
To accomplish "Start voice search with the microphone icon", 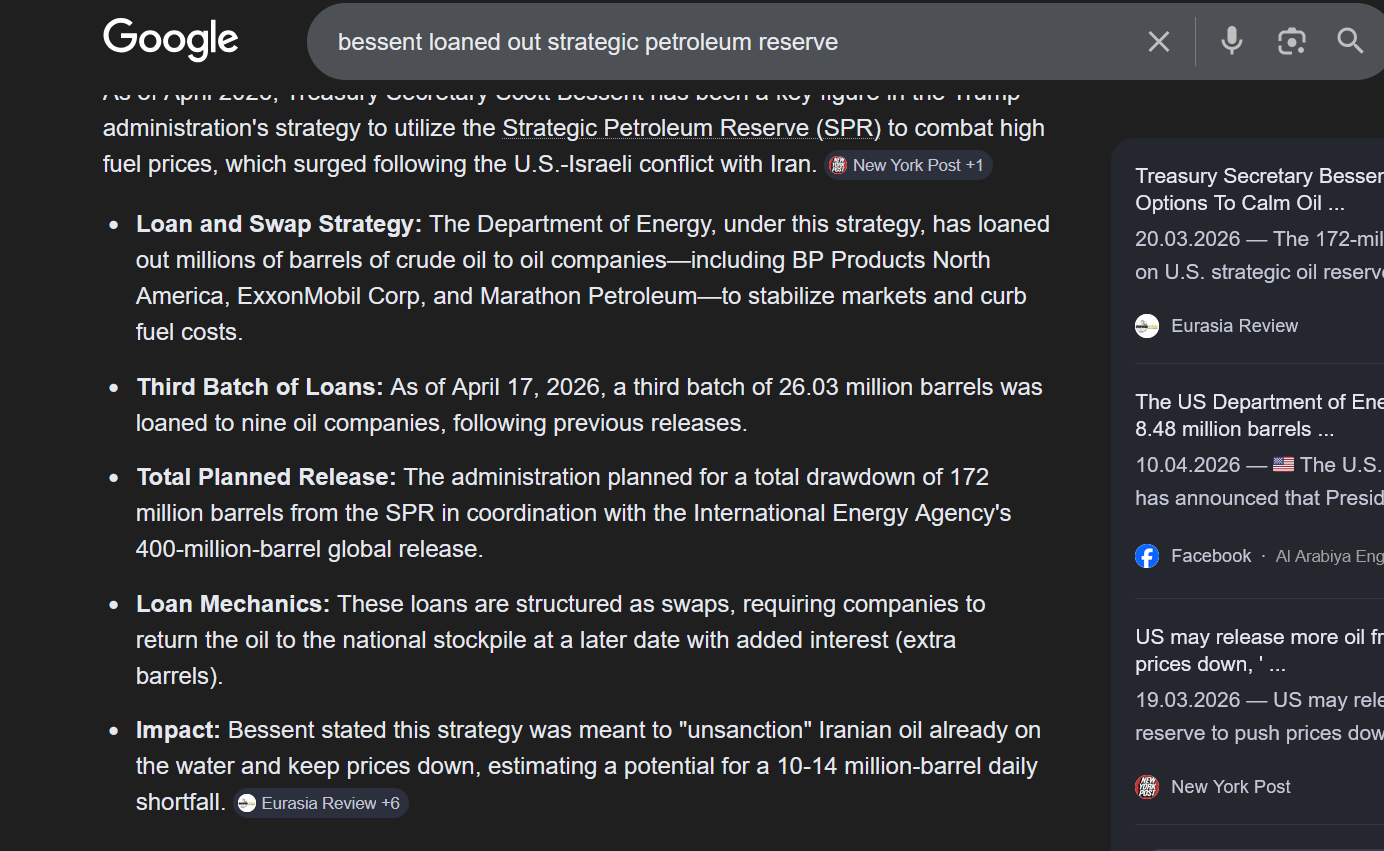I will coord(1232,41).
